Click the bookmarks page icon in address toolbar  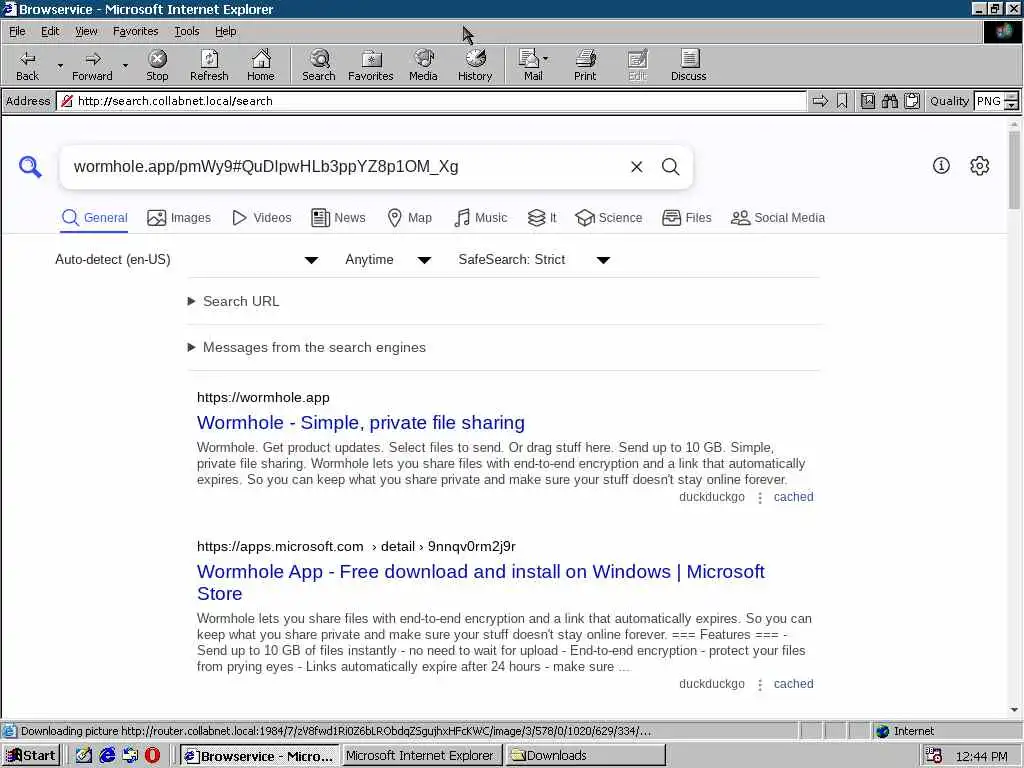point(867,101)
